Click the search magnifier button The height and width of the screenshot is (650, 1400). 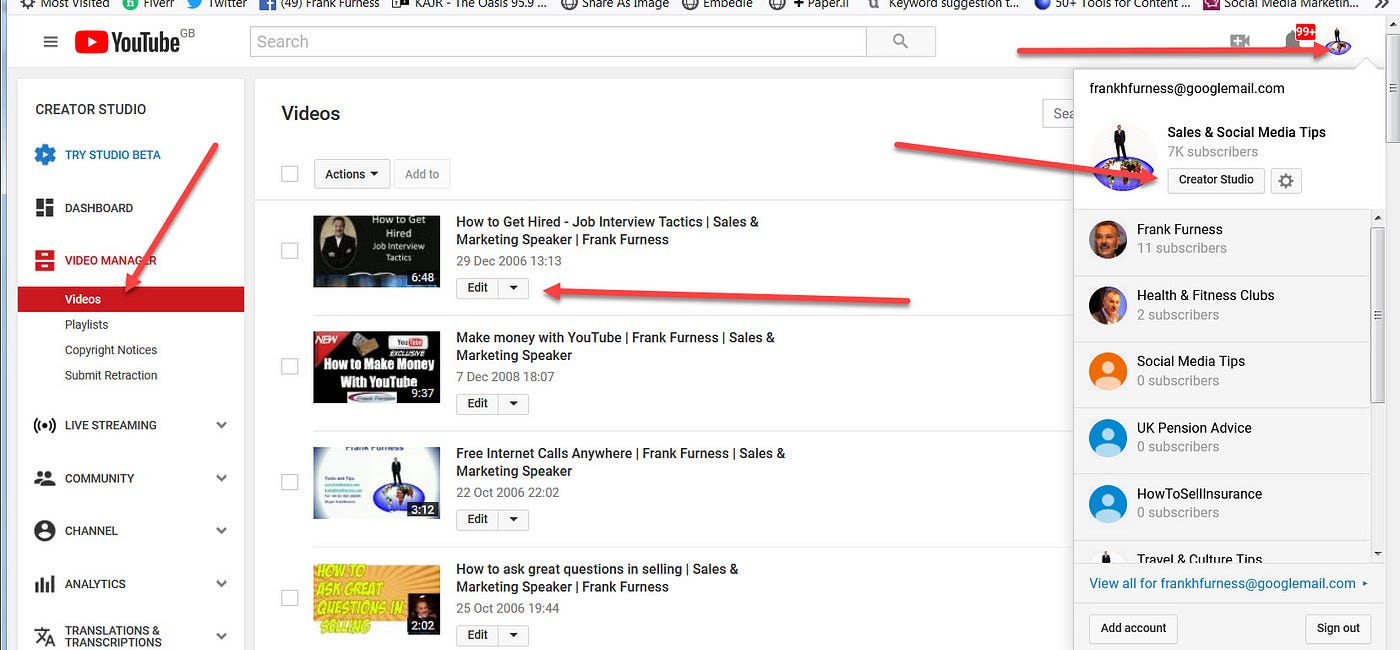click(x=900, y=41)
